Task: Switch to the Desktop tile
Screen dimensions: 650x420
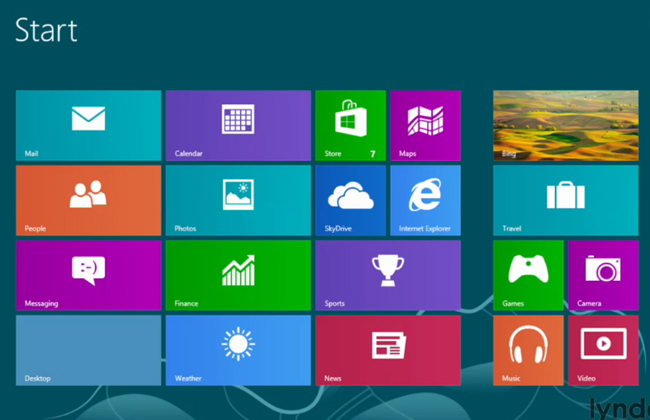Action: [88, 350]
